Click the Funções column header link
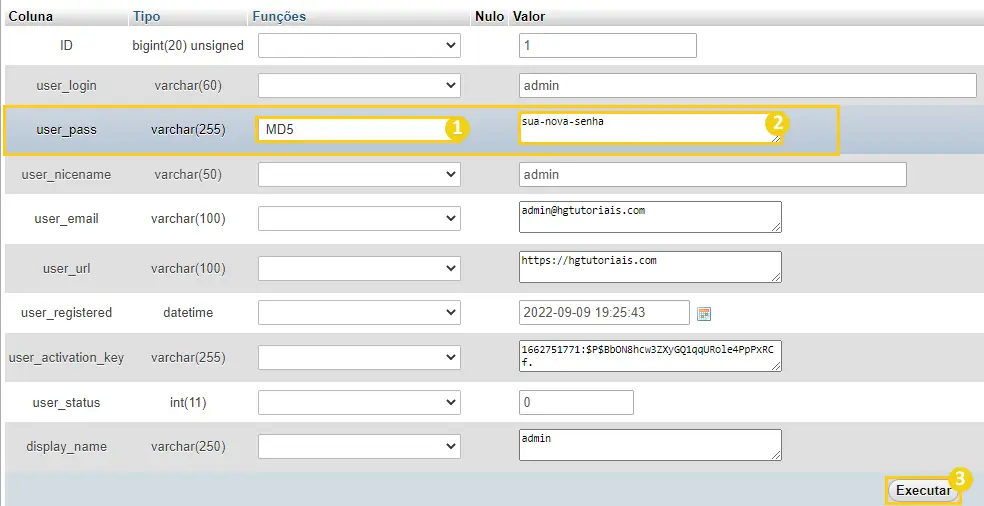This screenshot has width=984, height=506. coord(279,16)
